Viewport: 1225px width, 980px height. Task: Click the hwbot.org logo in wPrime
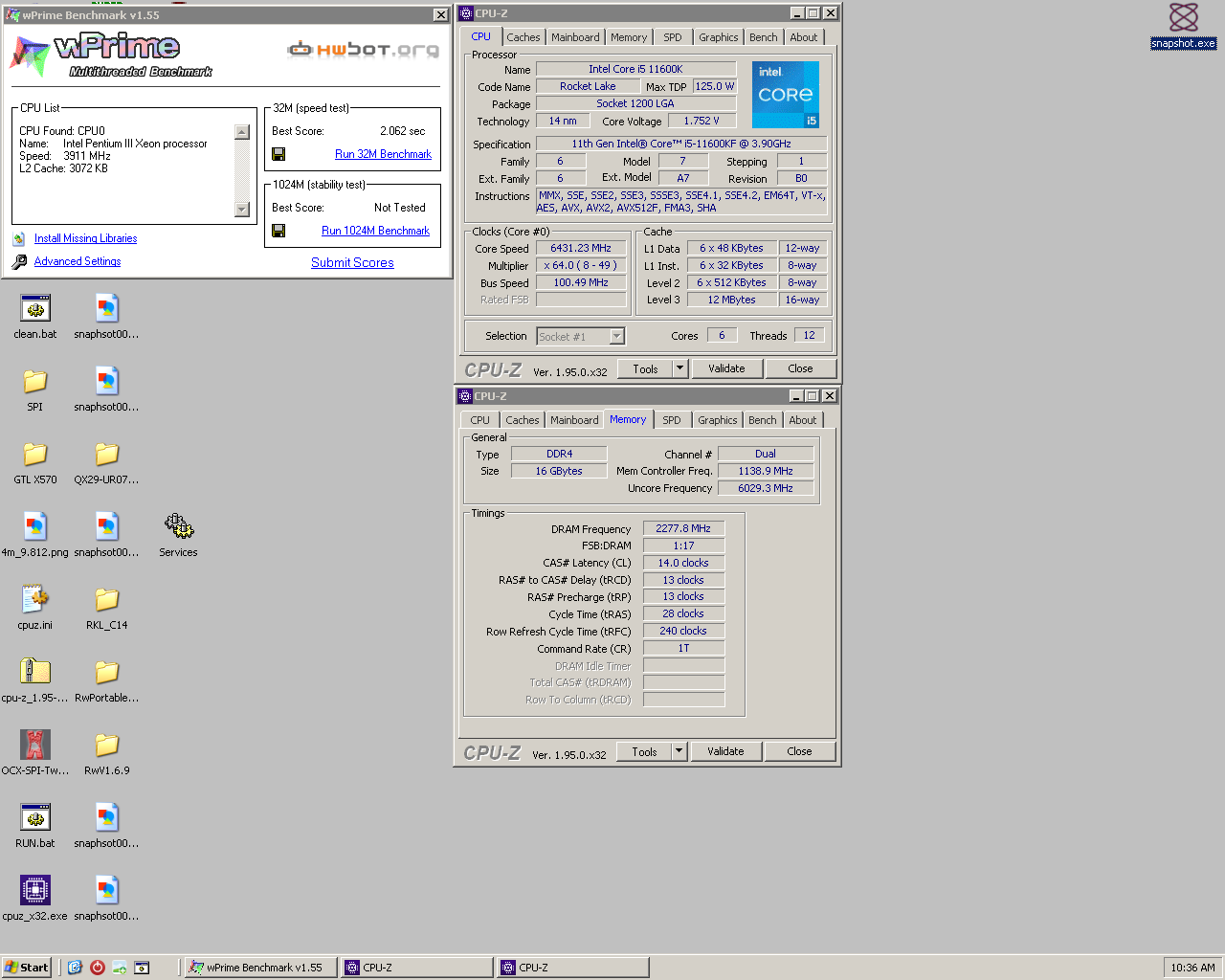(364, 49)
